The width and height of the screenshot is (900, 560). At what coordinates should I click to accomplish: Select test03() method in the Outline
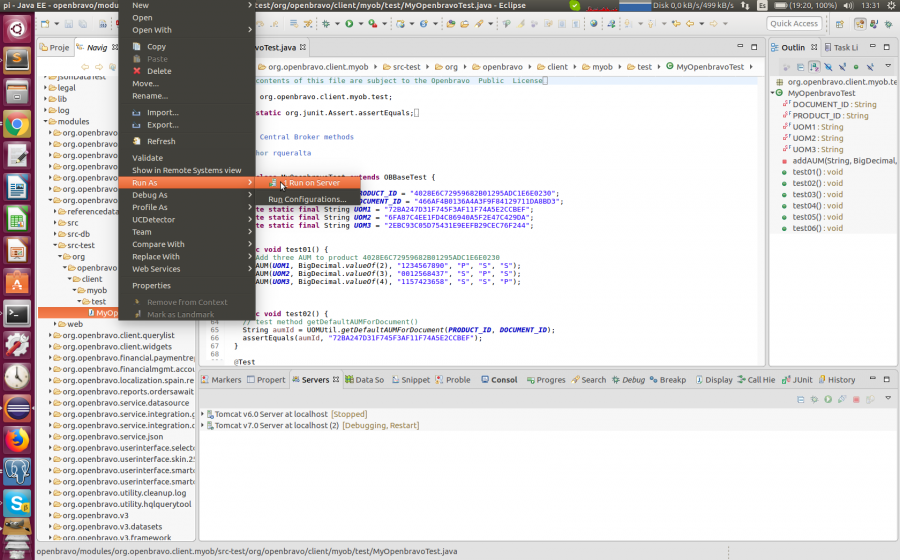806,194
